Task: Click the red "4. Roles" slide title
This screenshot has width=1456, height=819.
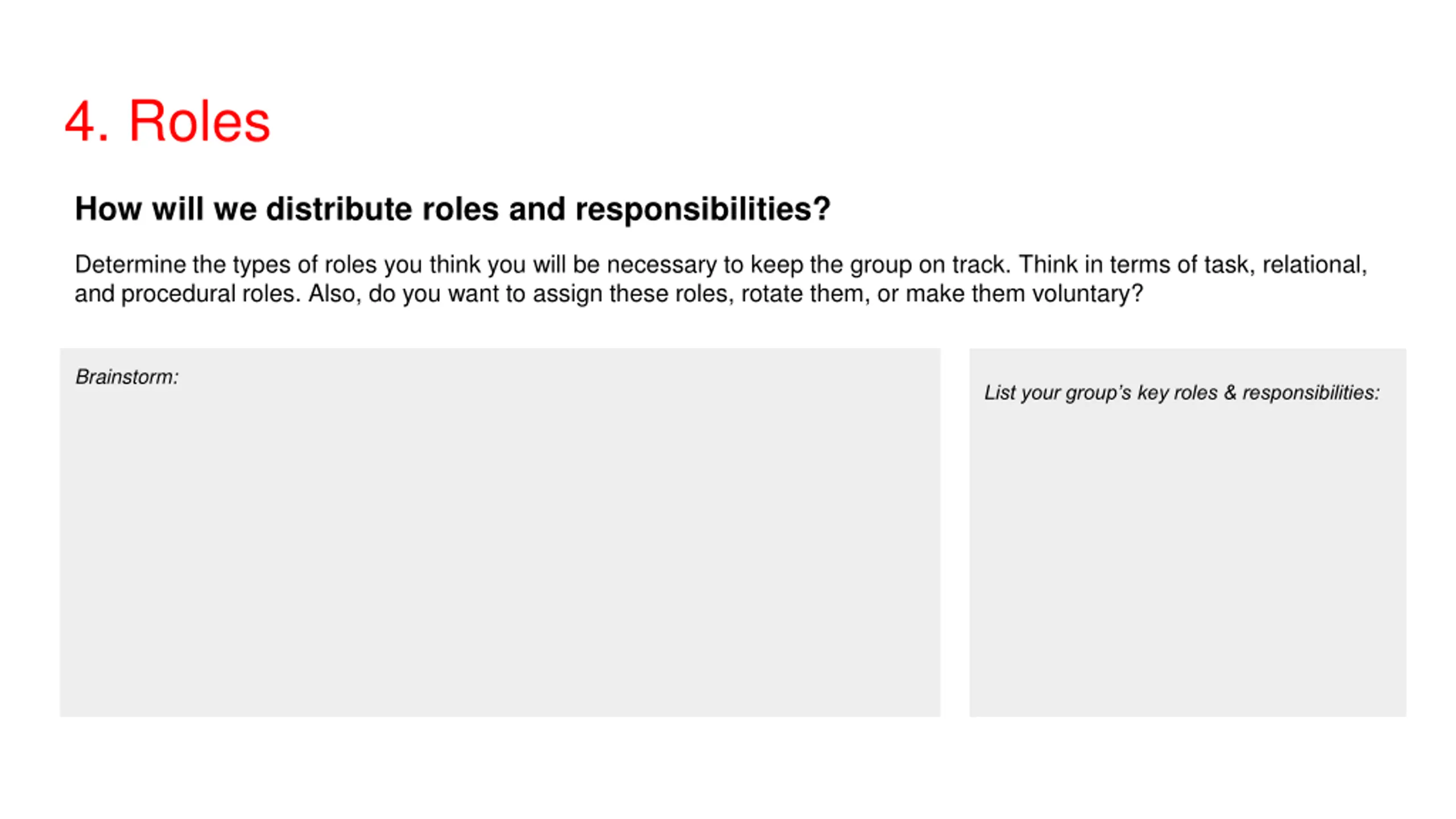Action: [167, 121]
